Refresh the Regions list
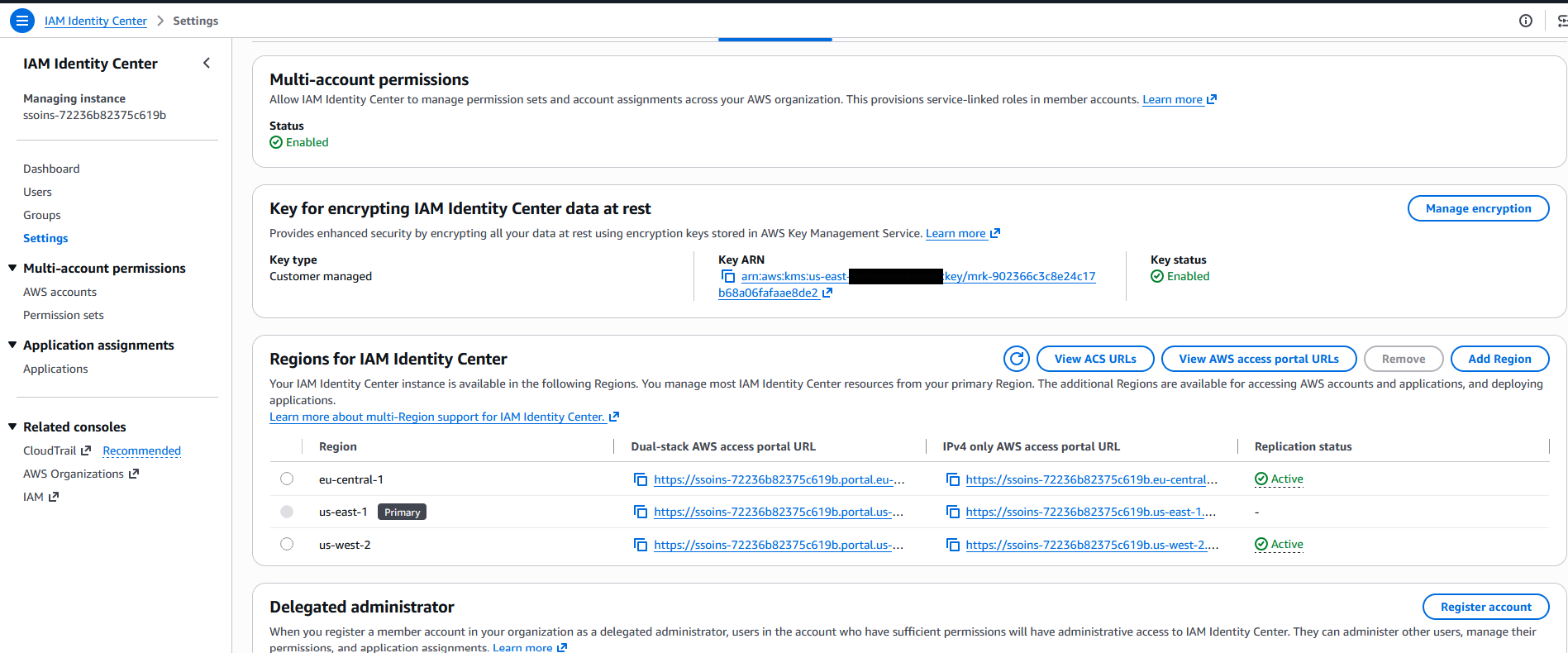This screenshot has width=1568, height=653. (x=1017, y=359)
